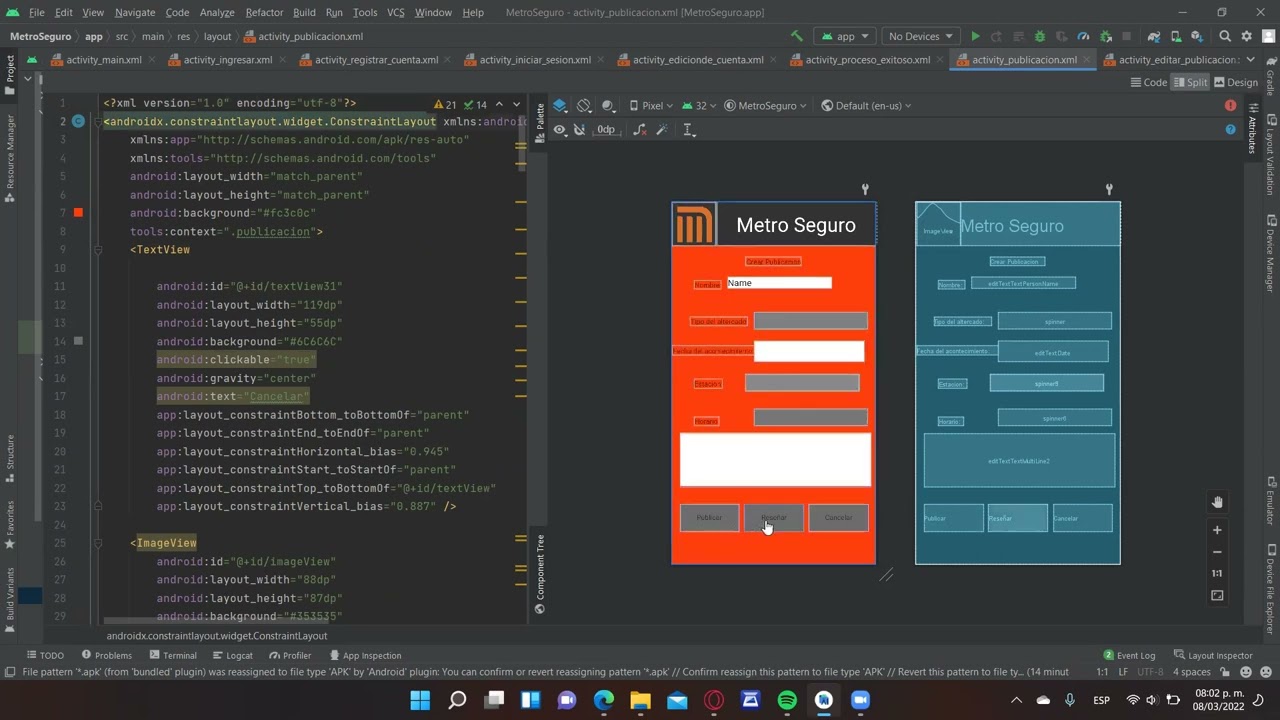The width and height of the screenshot is (1280, 720).
Task: Click the Make Project hammer icon
Action: (x=796, y=36)
